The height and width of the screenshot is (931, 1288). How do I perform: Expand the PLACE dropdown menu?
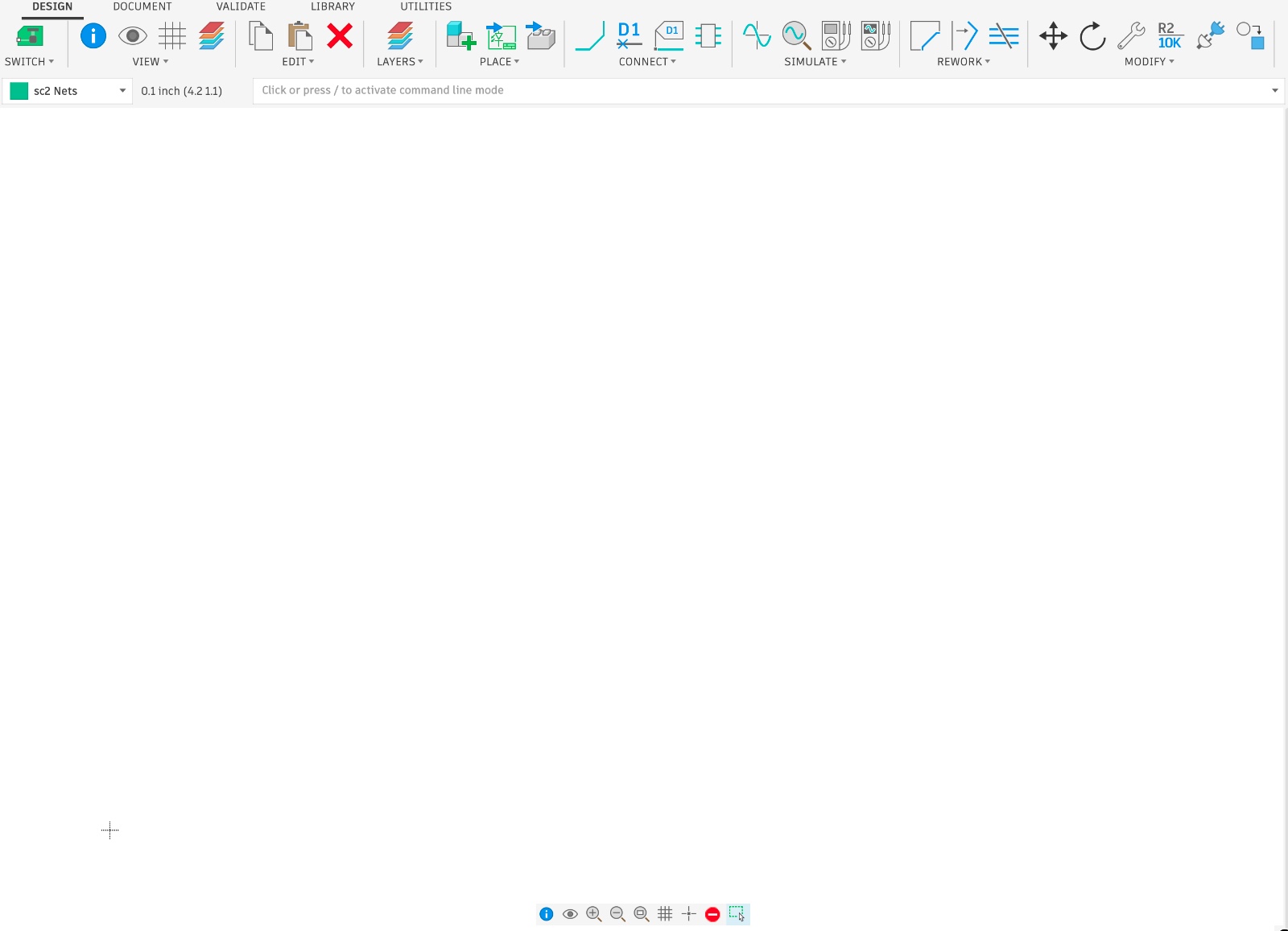500,62
